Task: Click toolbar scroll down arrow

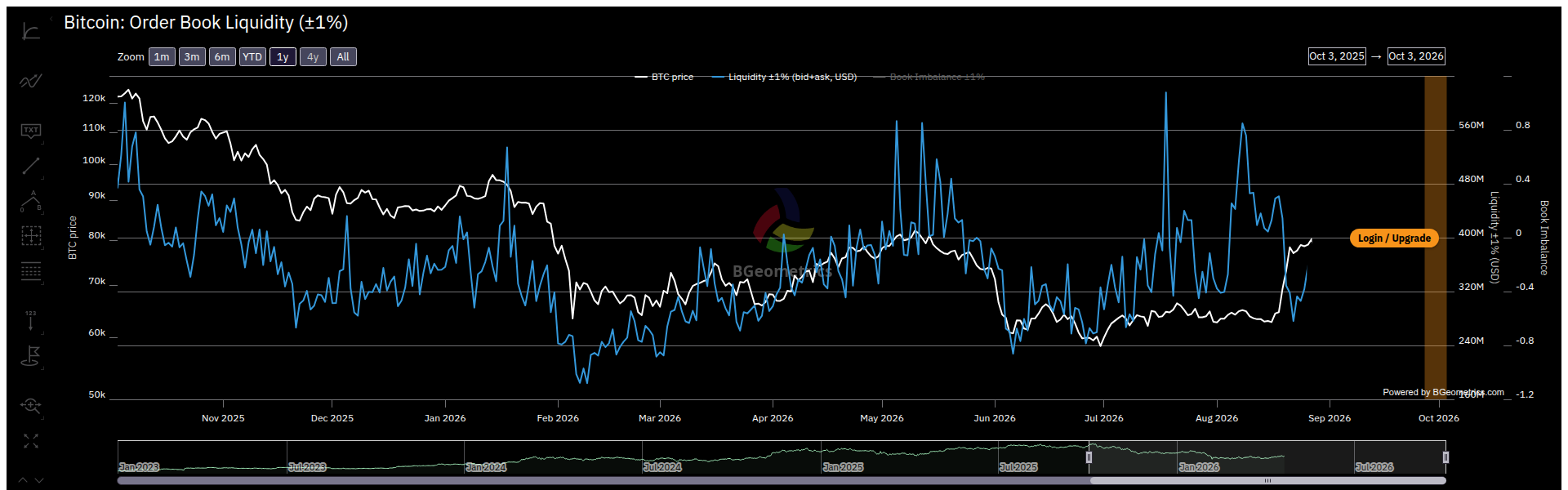Action: click(39, 480)
